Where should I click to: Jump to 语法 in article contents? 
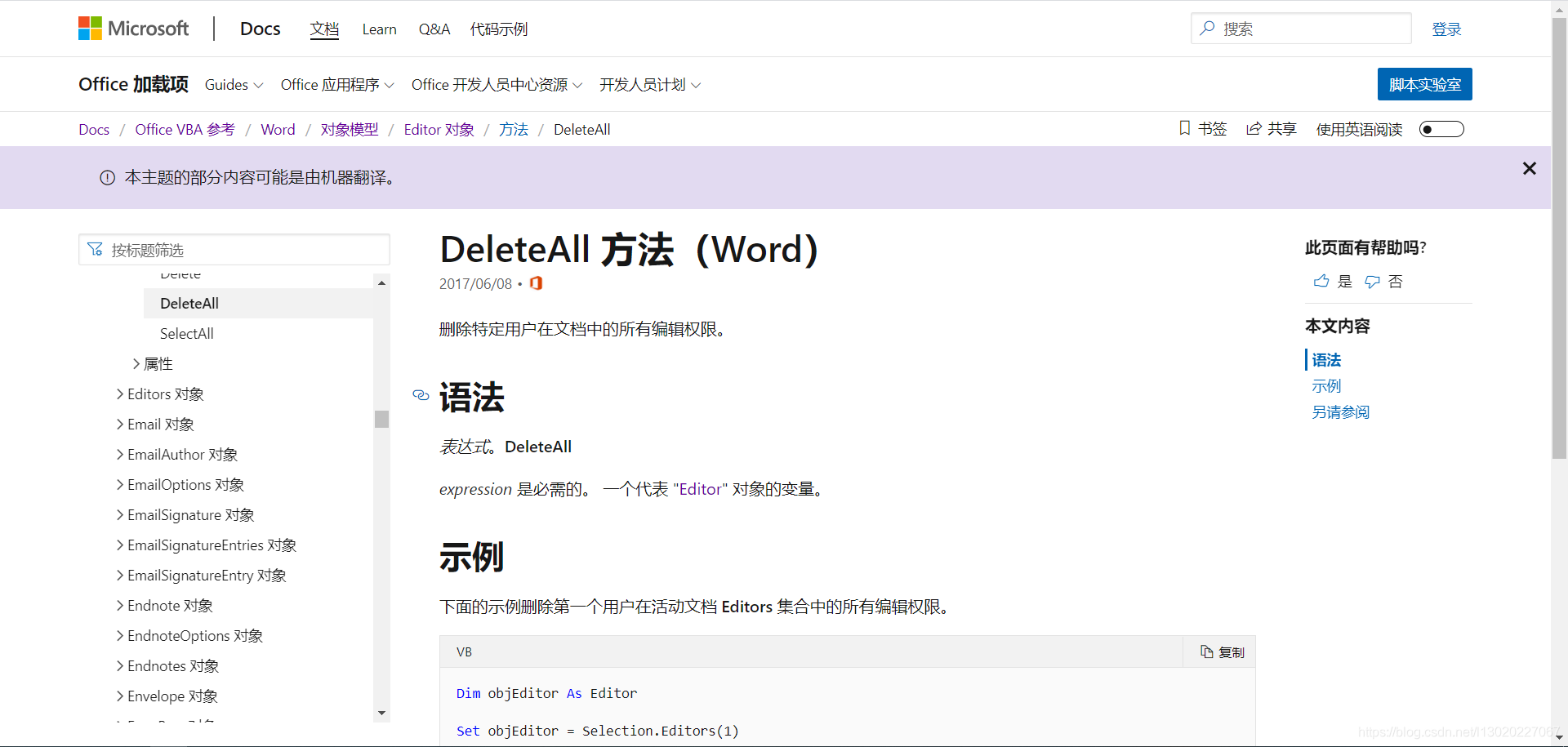coord(1326,360)
